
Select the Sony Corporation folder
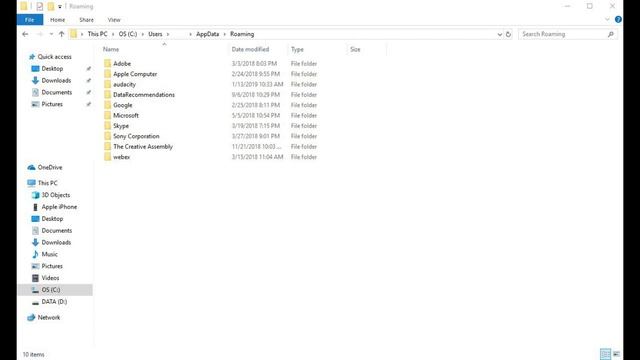point(136,136)
